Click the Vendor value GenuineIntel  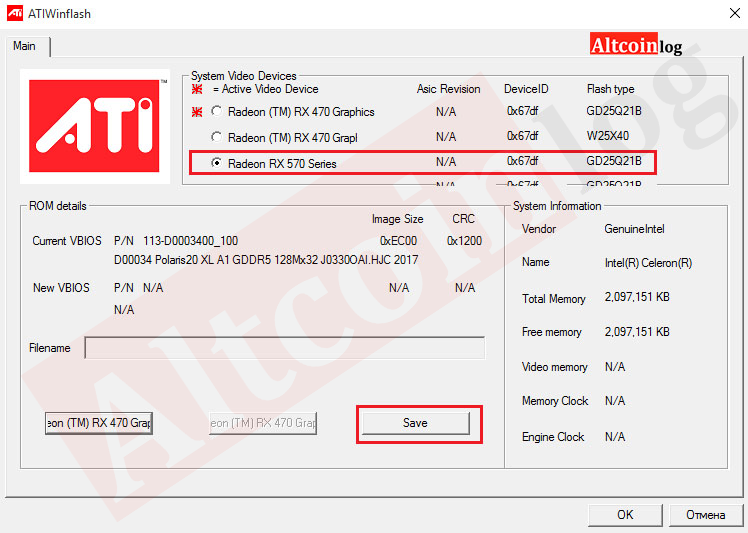(x=634, y=229)
